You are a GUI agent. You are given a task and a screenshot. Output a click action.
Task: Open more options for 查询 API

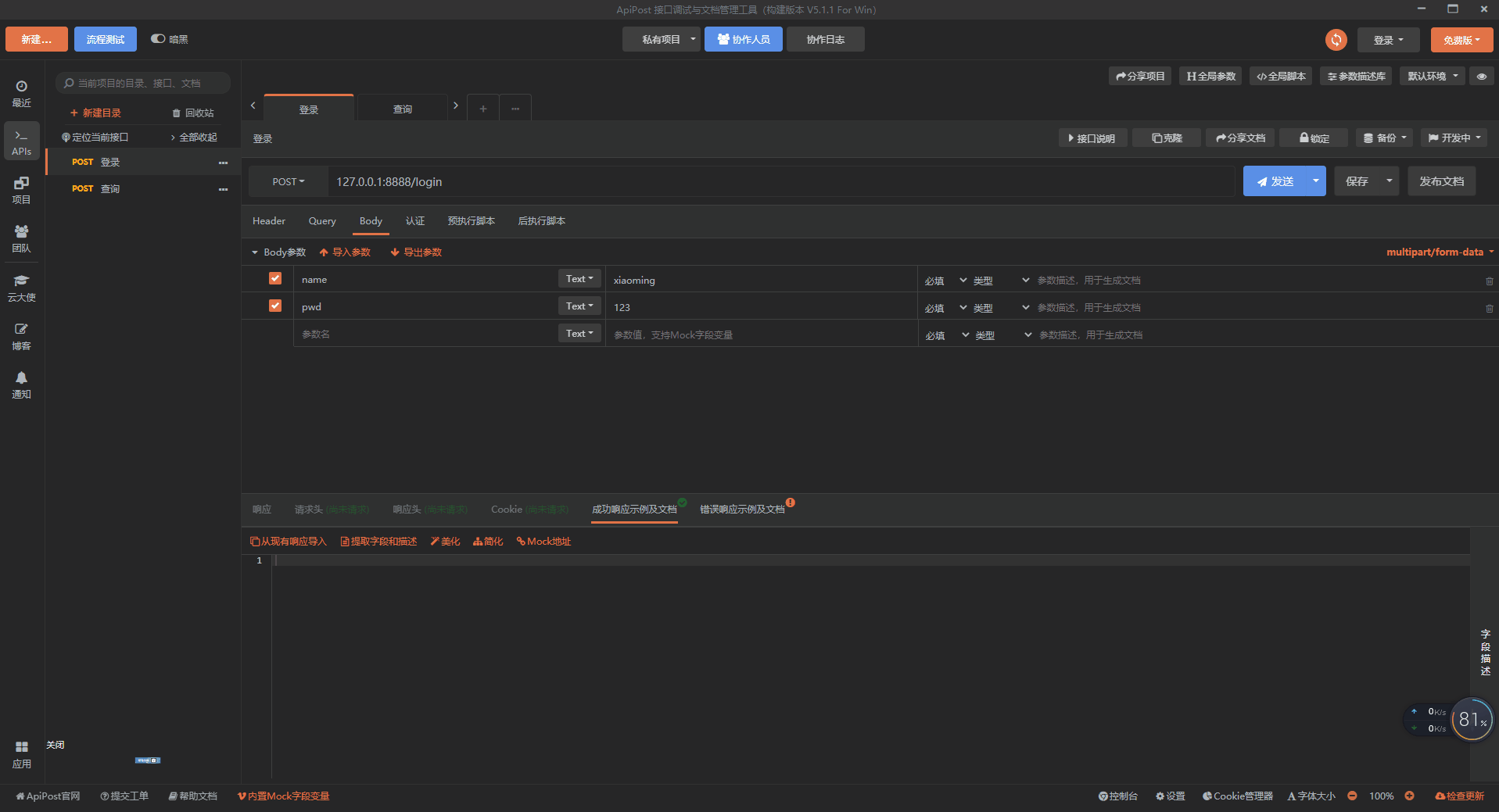point(223,189)
